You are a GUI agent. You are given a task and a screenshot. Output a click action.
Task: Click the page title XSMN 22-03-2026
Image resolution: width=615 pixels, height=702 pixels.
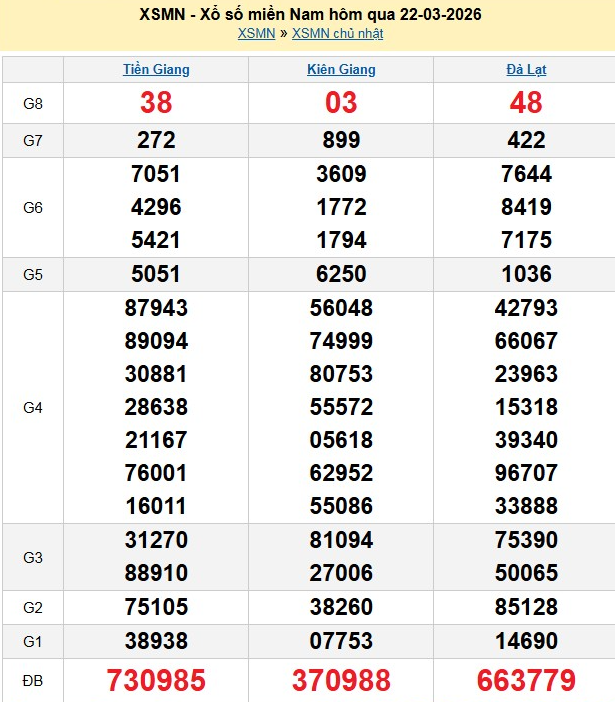click(x=307, y=15)
